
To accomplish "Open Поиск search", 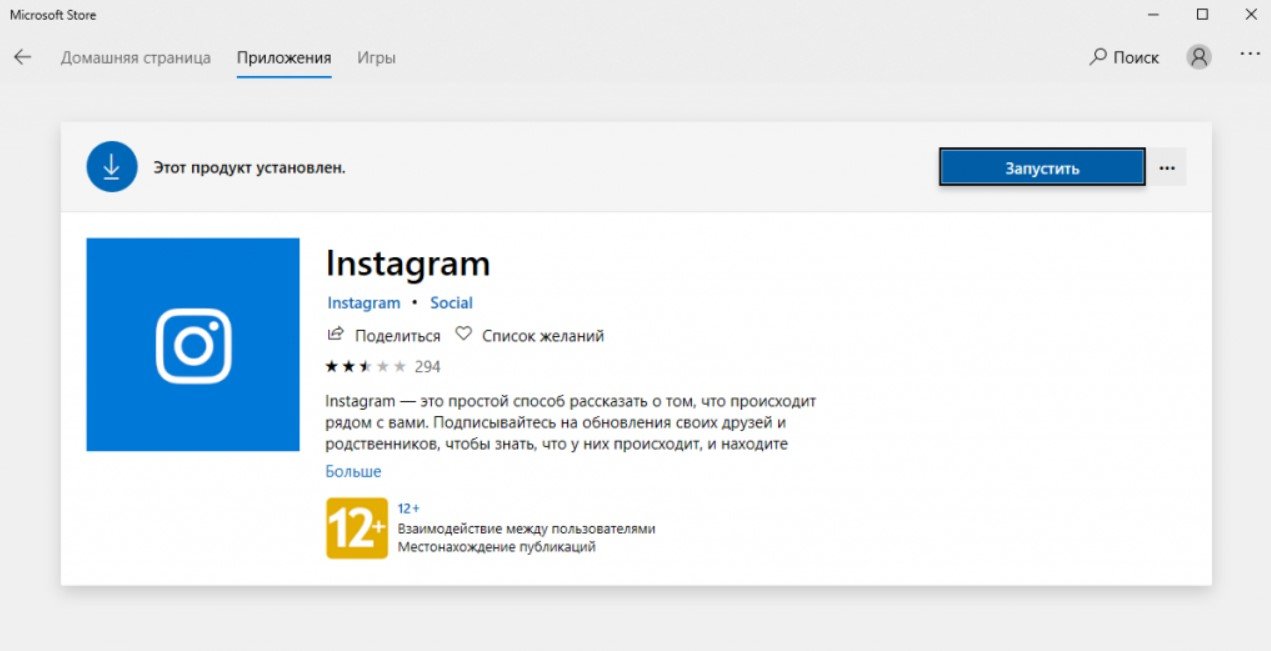I will tap(1124, 58).
